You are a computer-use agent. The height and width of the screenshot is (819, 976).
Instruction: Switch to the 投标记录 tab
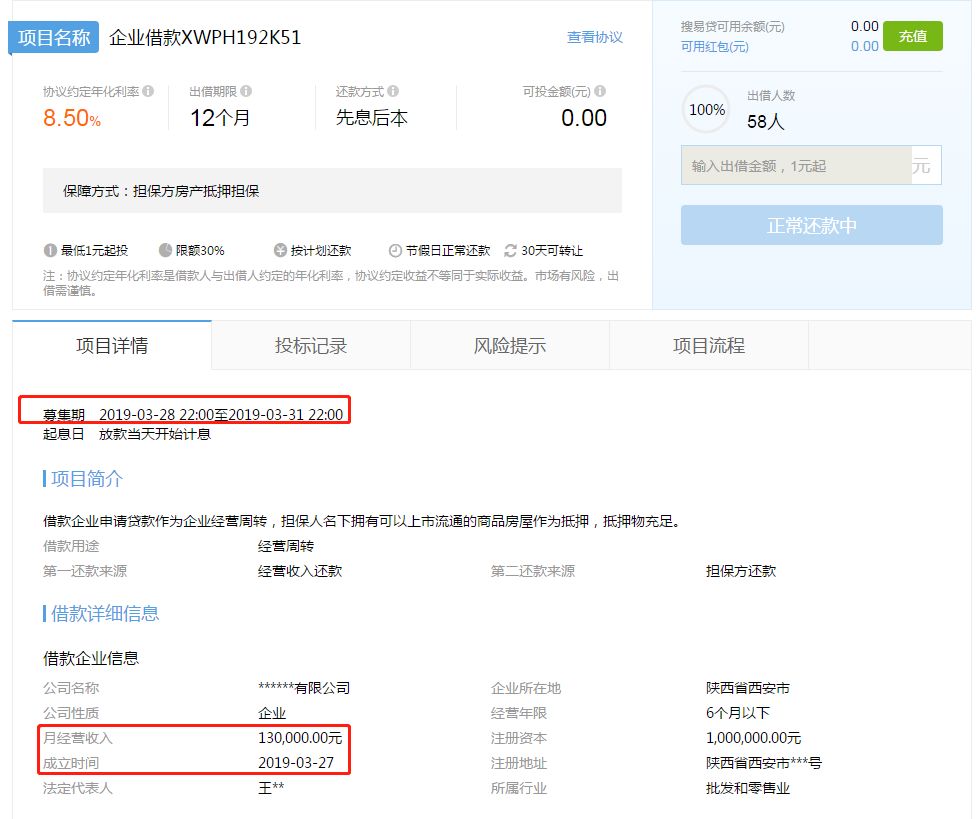(311, 345)
